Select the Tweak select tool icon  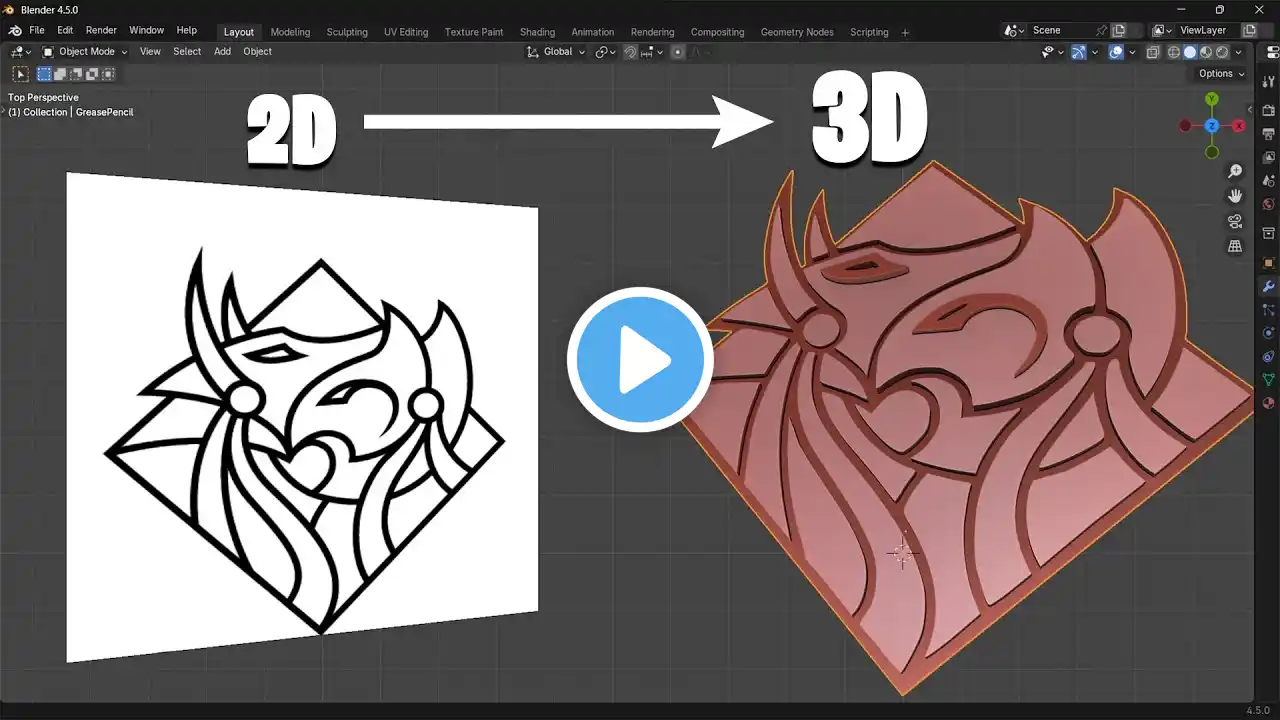coord(20,74)
